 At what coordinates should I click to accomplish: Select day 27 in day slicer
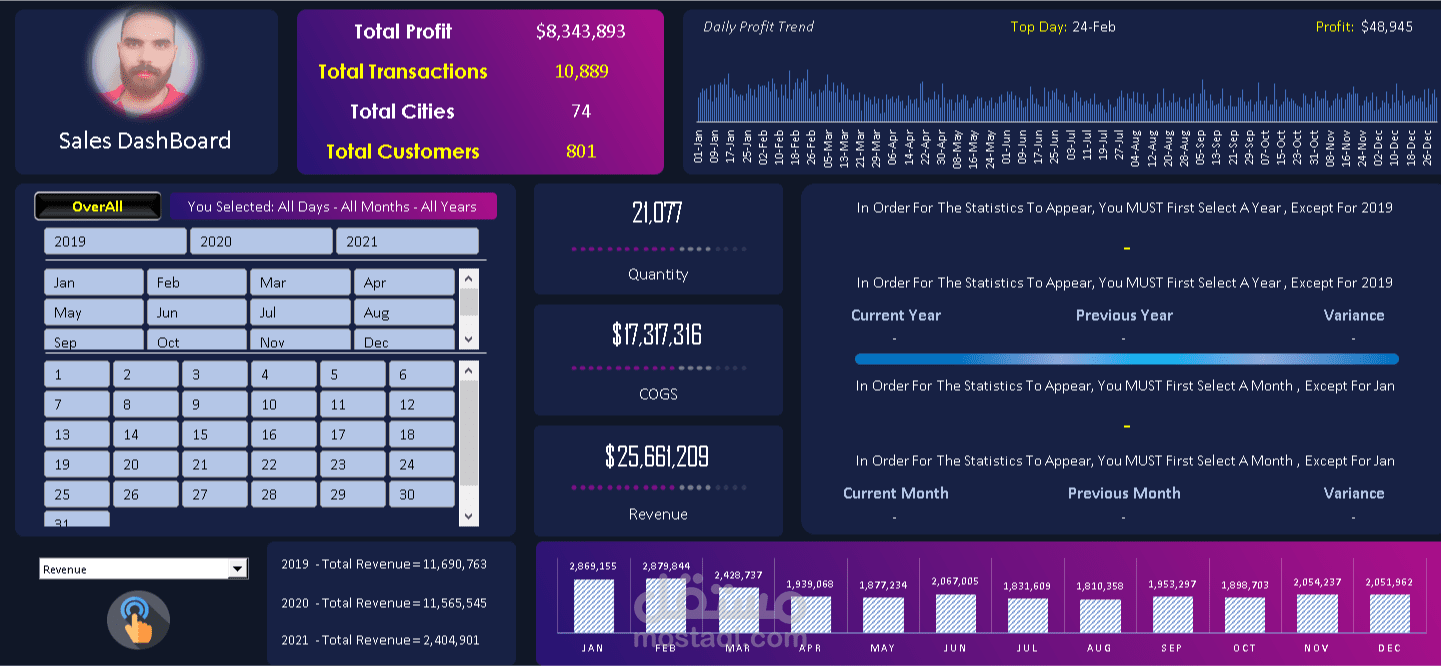point(214,494)
